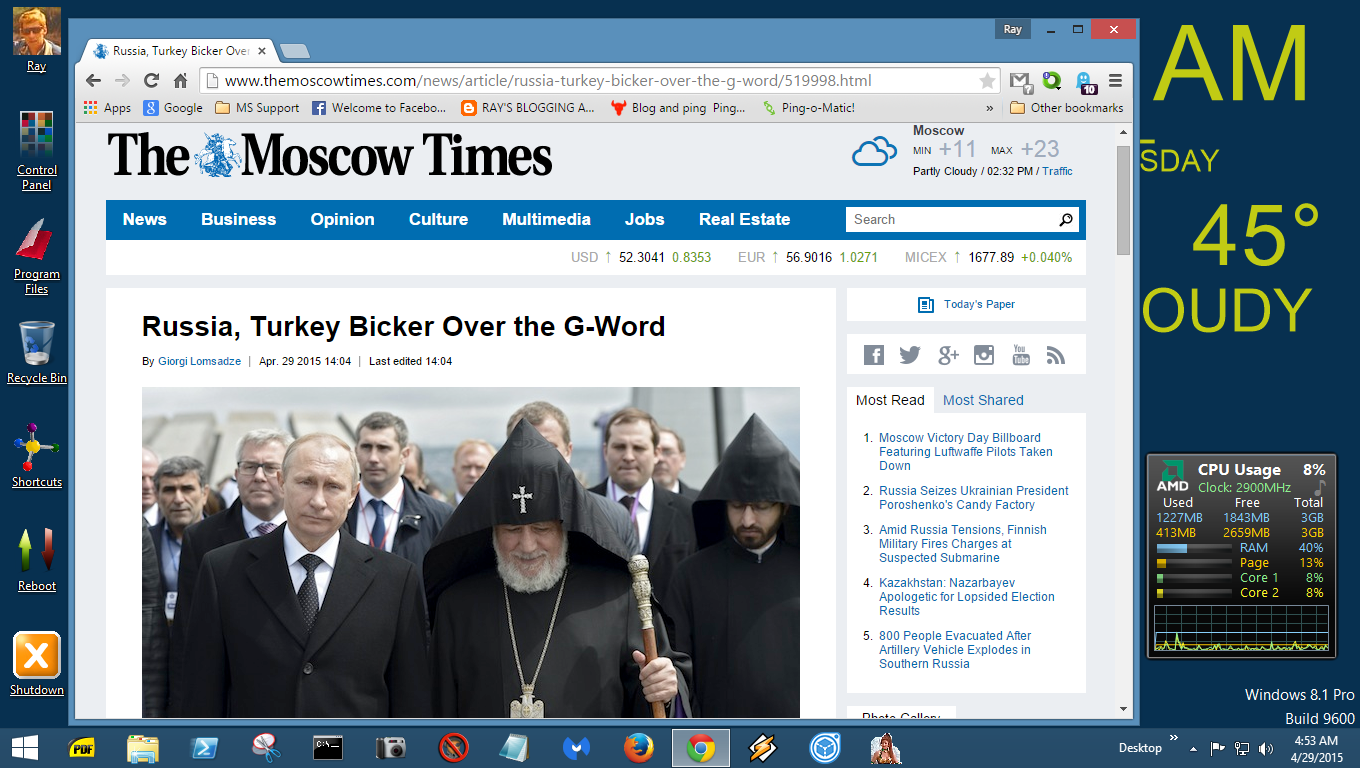Open the Ghostery ghost extension
1360x768 pixels.
tap(1084, 81)
